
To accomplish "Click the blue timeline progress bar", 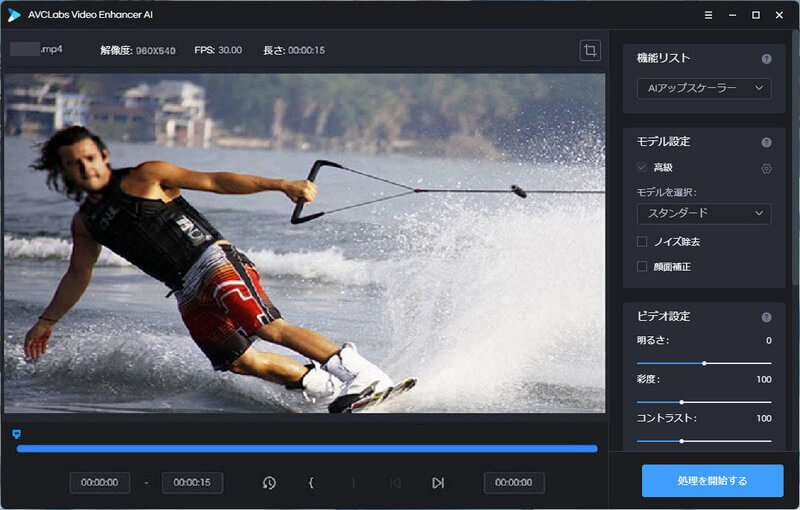I will 307,449.
